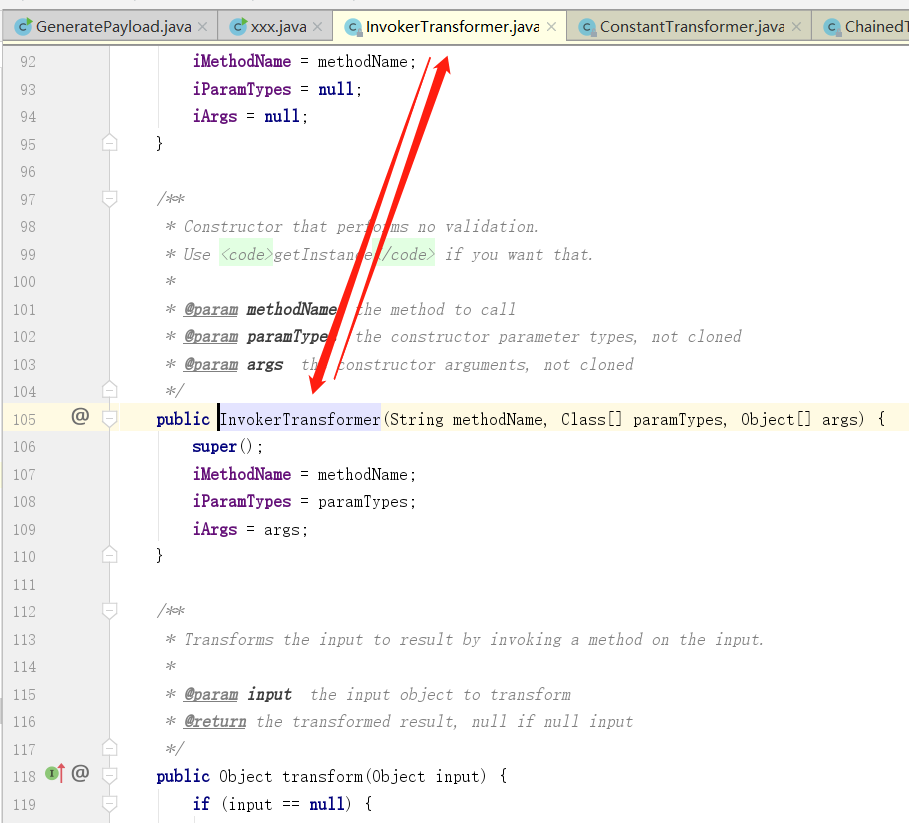The width and height of the screenshot is (909, 823).
Task: Click '@param input' on line 115
Action: click(x=238, y=694)
